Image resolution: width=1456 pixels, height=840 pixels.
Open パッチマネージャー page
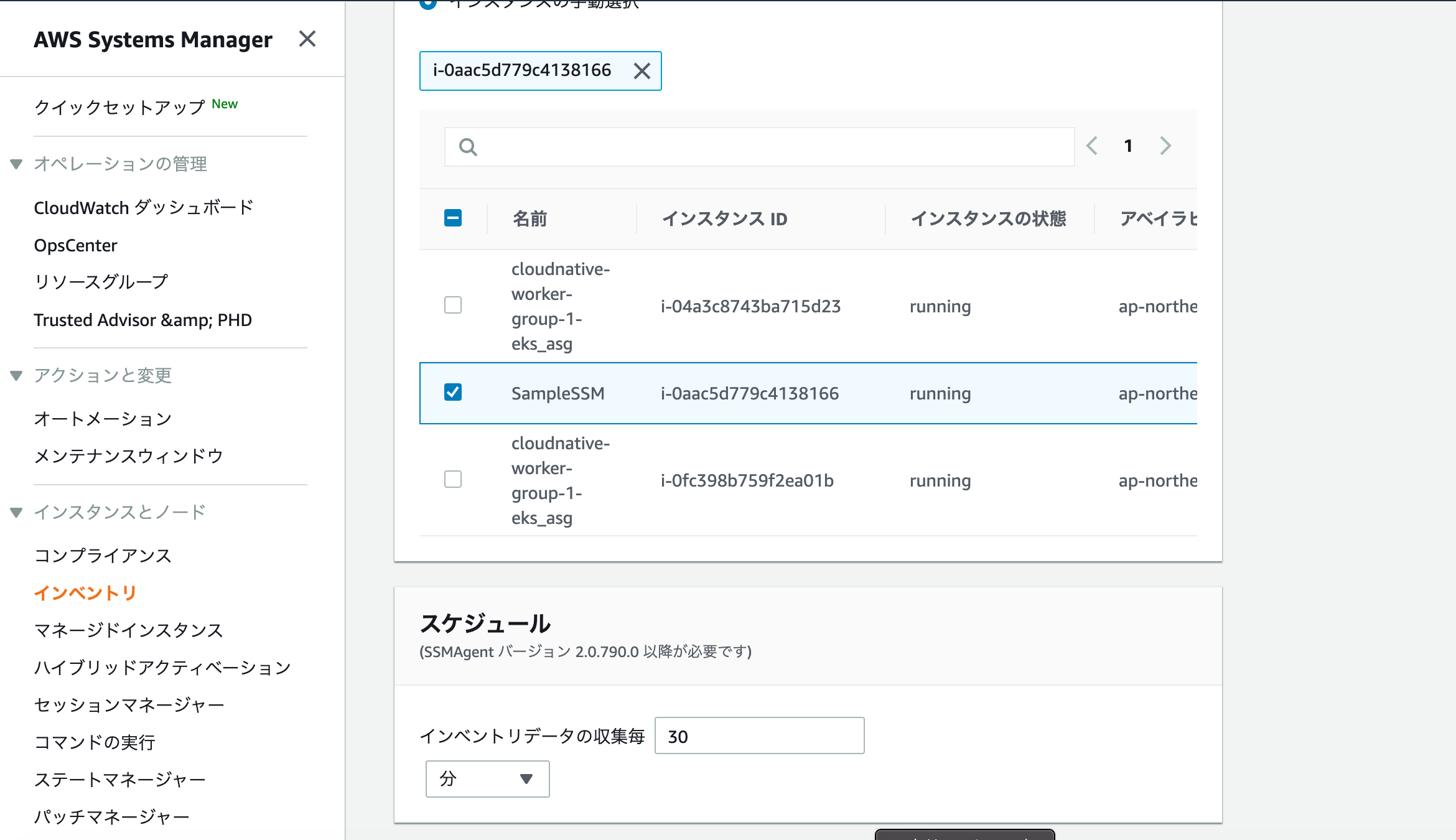coord(111,817)
